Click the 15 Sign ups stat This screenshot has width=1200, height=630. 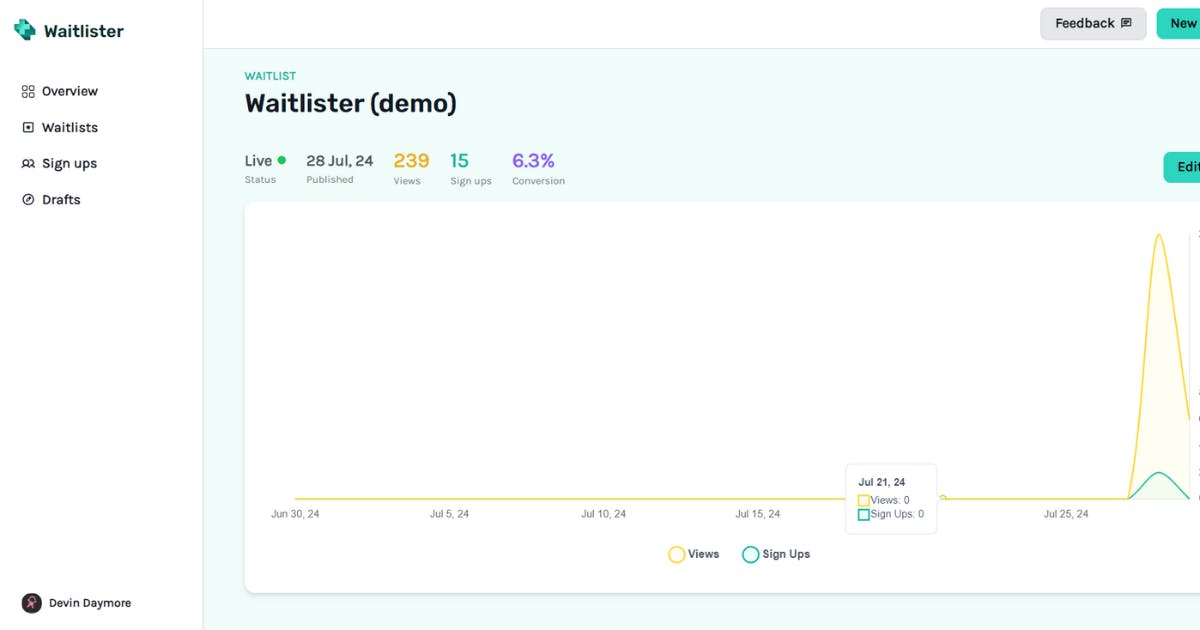[470, 167]
